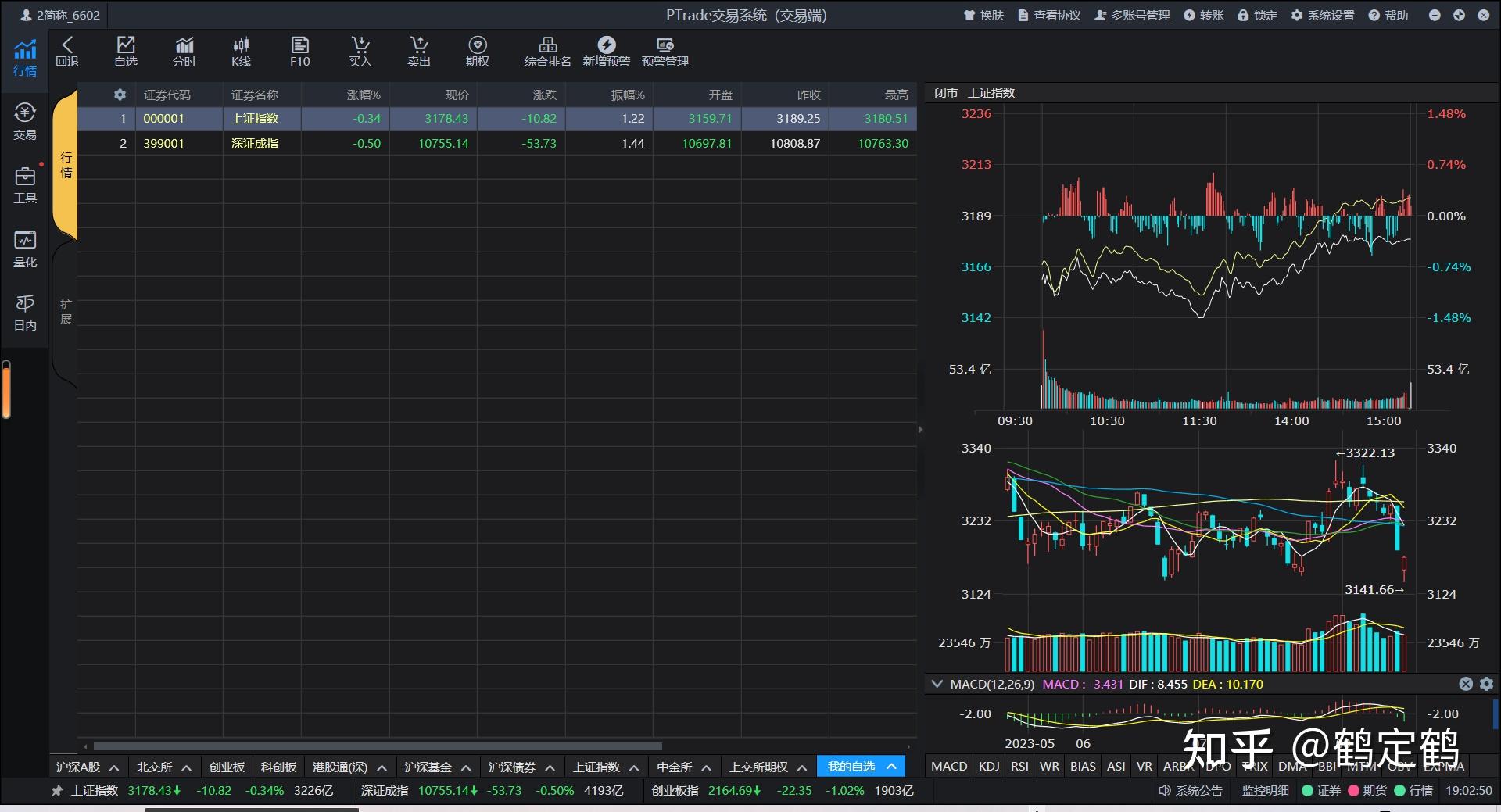Click the pin icon beside 上证指数 ticker
The height and width of the screenshot is (812, 1501).
[57, 791]
